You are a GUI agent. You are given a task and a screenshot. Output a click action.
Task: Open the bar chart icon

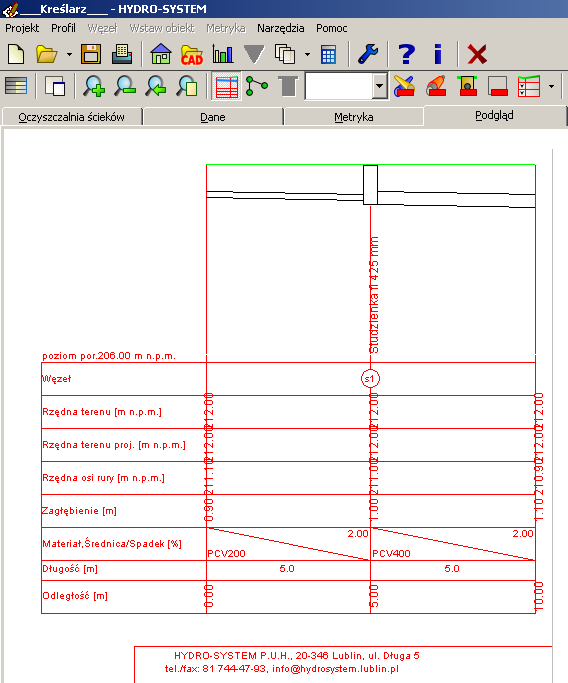point(223,54)
